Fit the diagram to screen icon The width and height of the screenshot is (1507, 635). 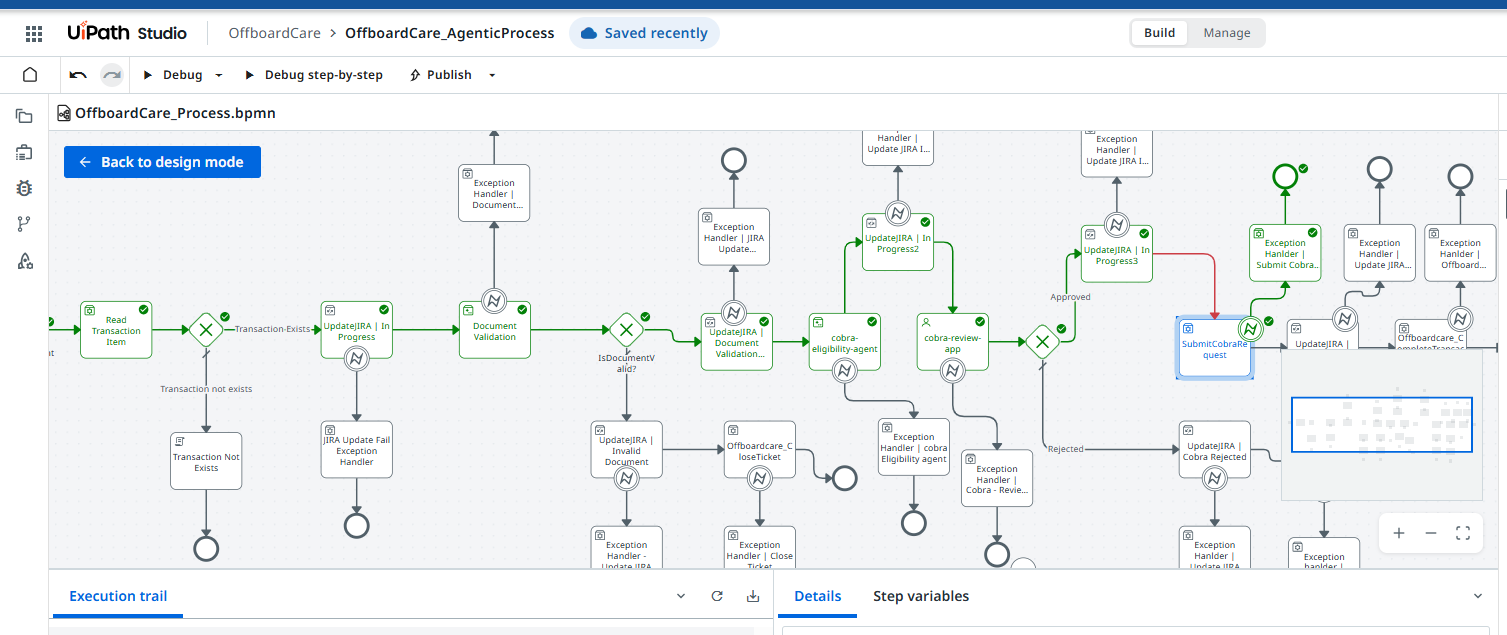pyautogui.click(x=1463, y=533)
